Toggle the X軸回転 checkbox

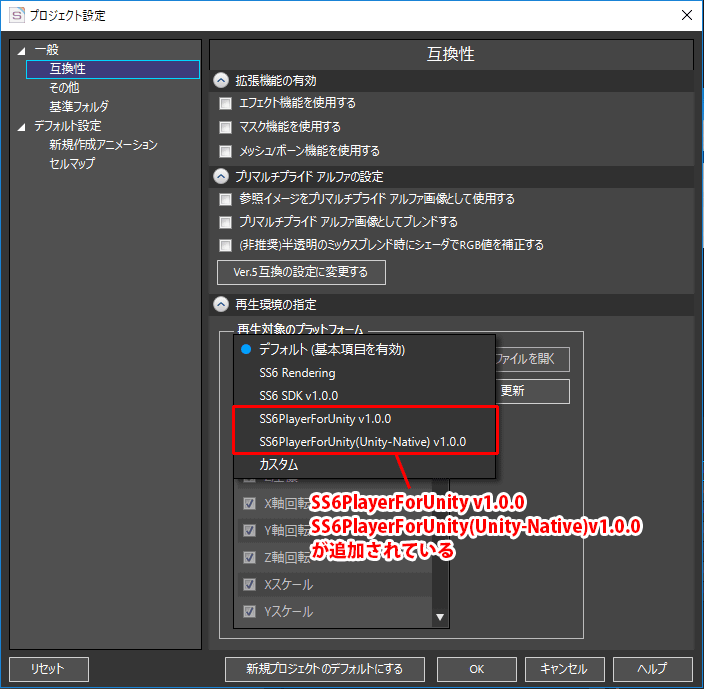click(x=249, y=503)
